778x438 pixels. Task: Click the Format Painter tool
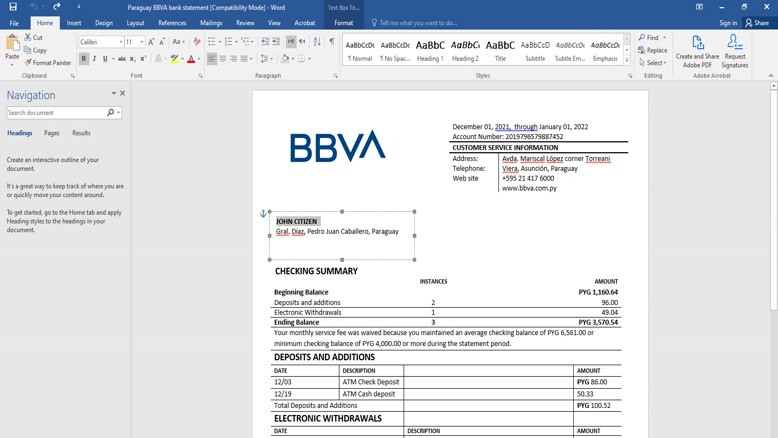[48, 63]
